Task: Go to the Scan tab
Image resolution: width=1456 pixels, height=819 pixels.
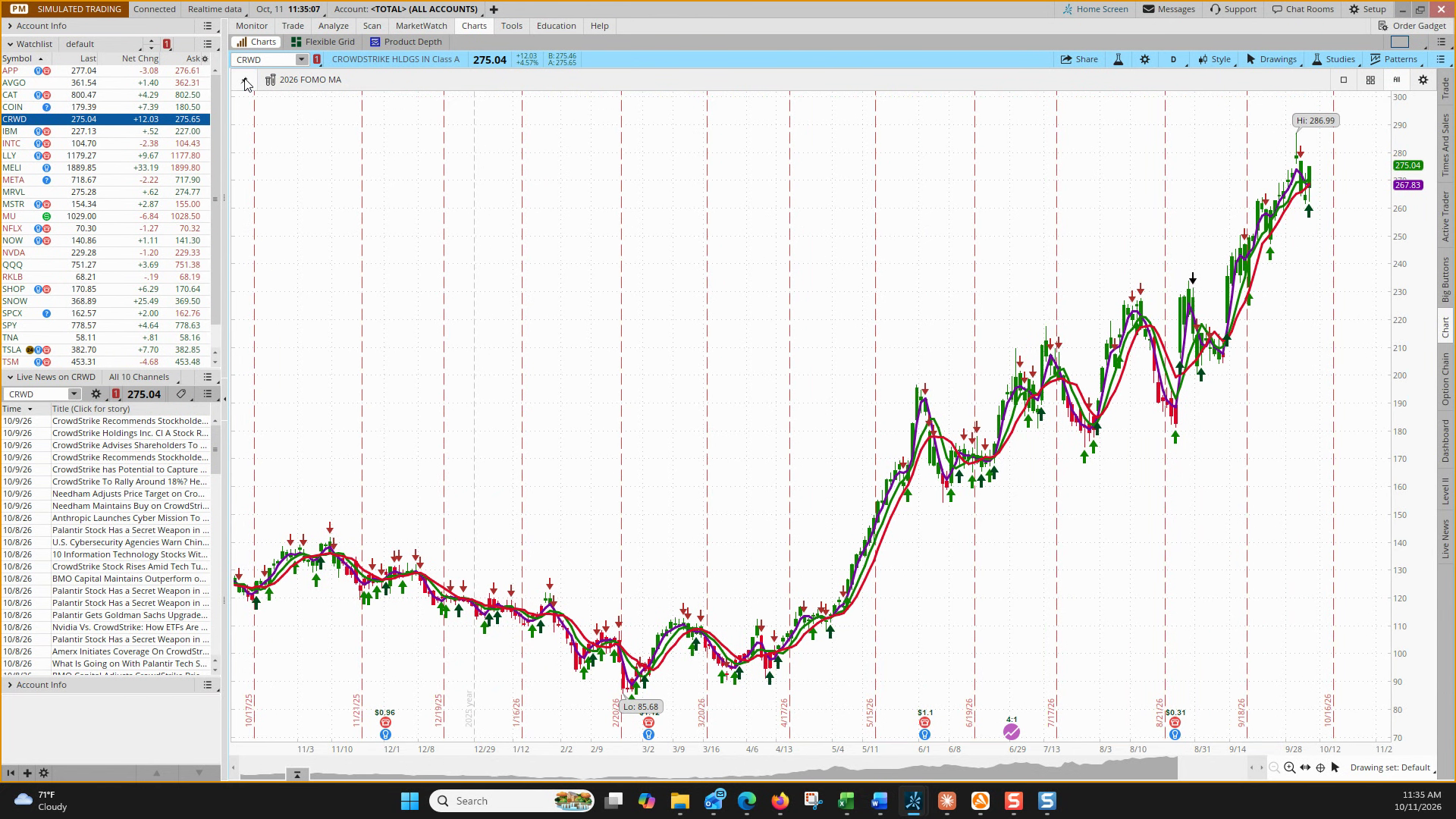Action: [x=372, y=26]
